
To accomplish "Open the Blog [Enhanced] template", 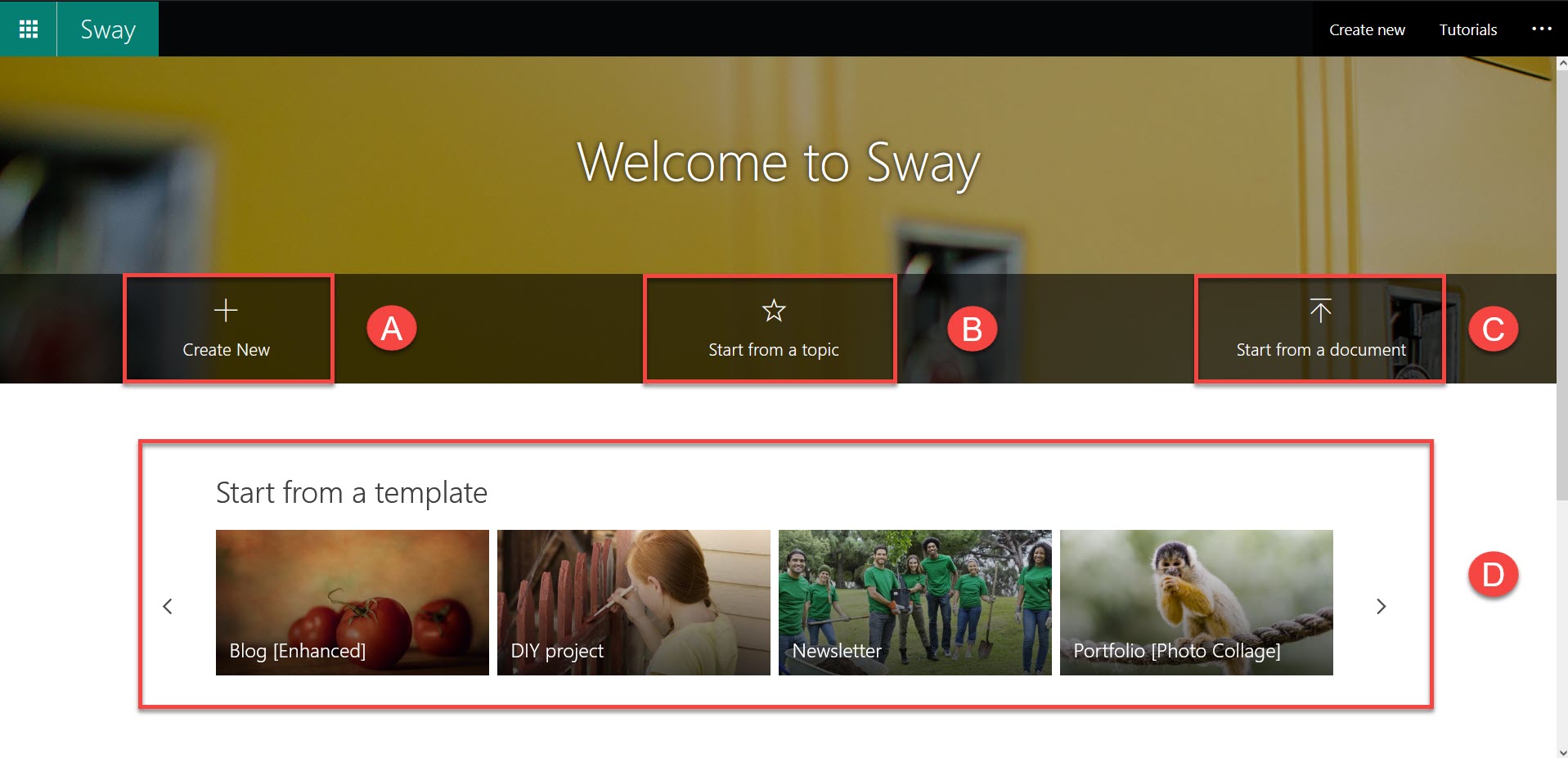I will (x=353, y=603).
